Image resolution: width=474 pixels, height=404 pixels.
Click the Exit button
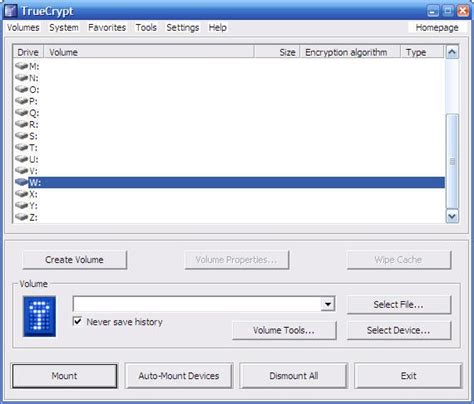pos(408,376)
